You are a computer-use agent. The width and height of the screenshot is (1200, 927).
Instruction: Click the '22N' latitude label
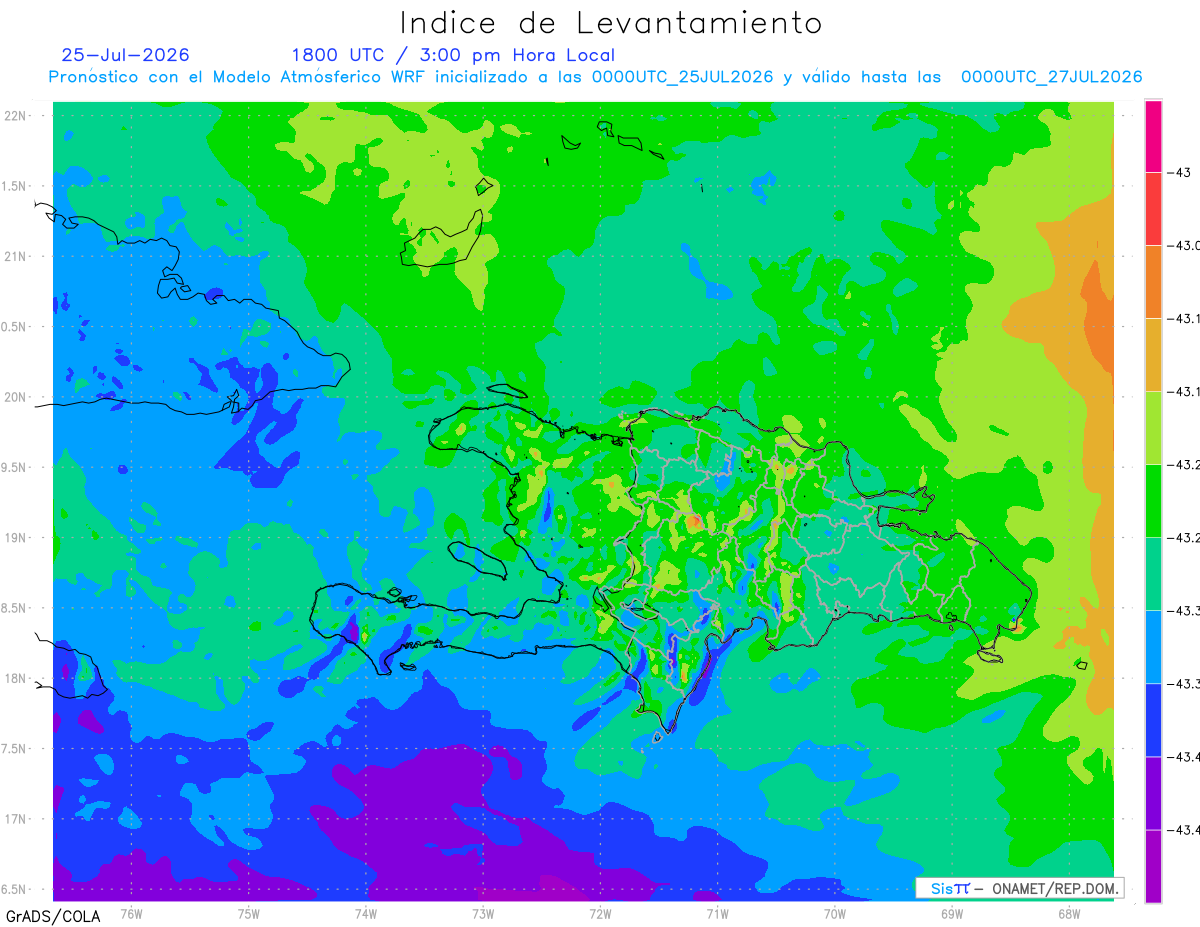[16, 115]
